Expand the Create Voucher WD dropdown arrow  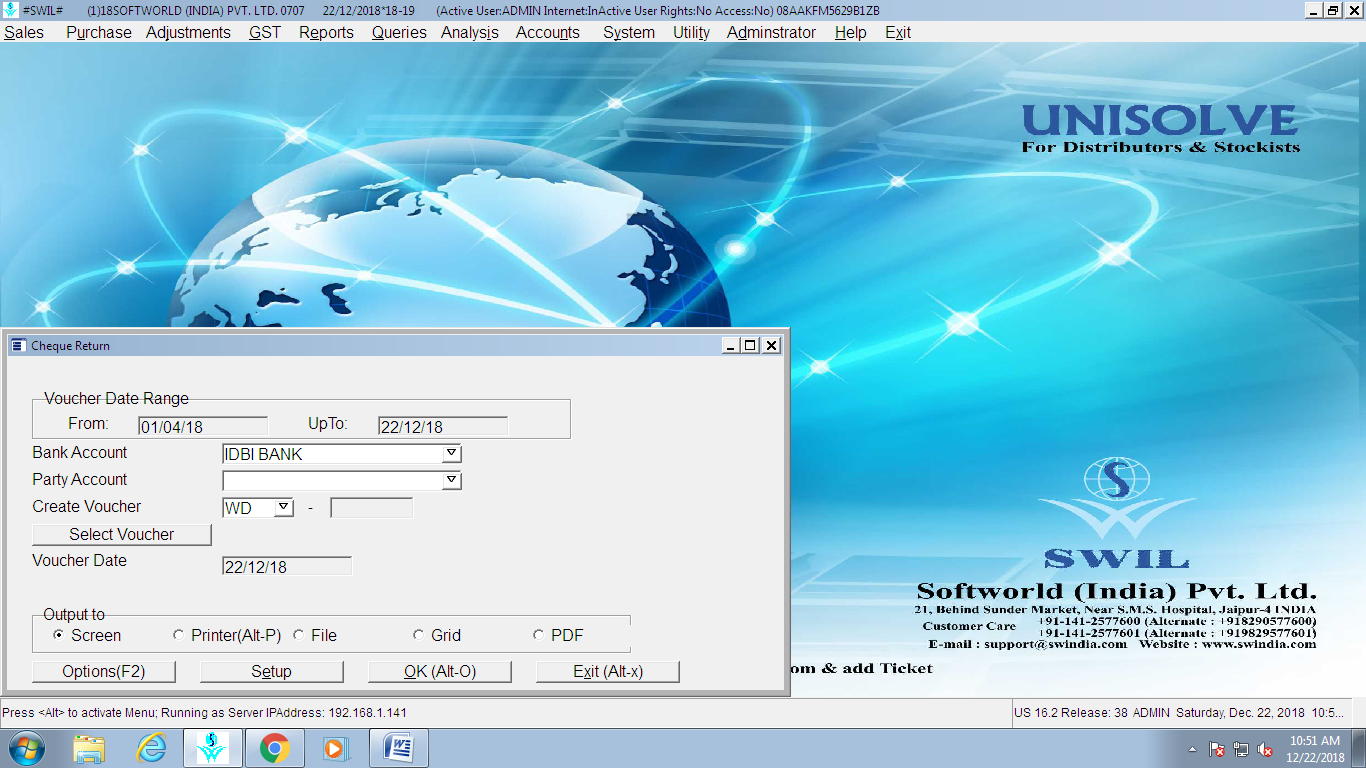(283, 508)
